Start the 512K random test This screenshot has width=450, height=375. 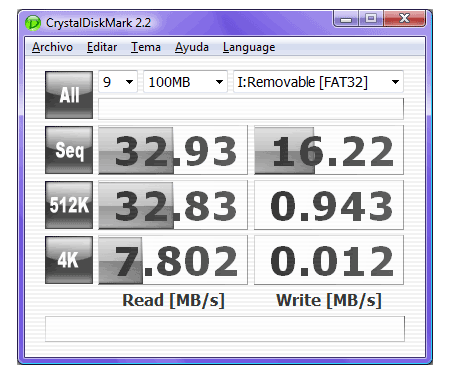tap(69, 205)
